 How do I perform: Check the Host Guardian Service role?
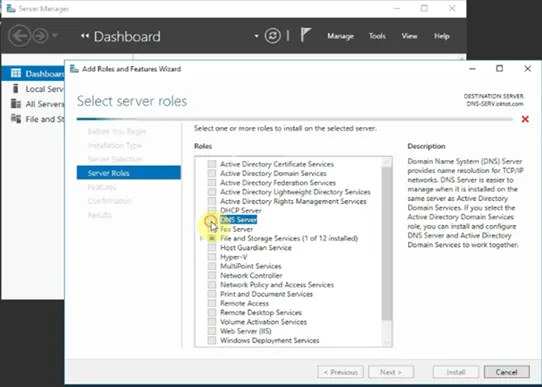click(x=212, y=248)
